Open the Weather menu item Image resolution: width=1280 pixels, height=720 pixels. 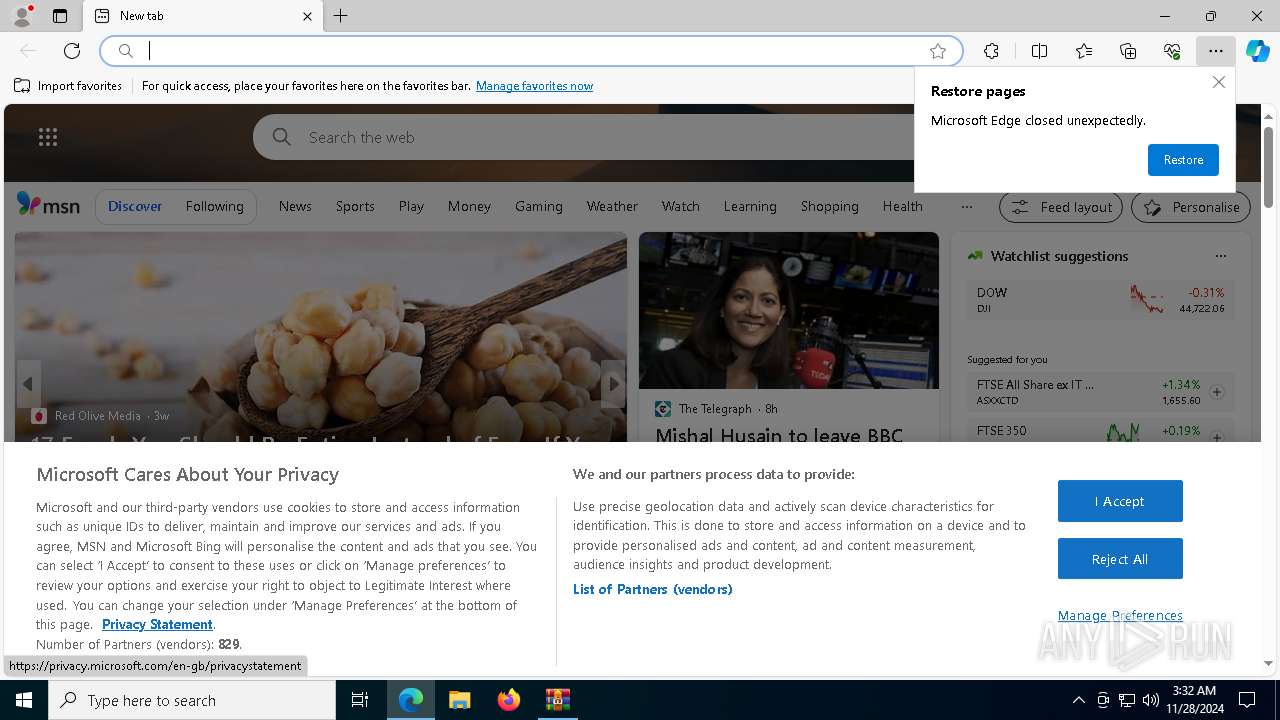click(612, 206)
